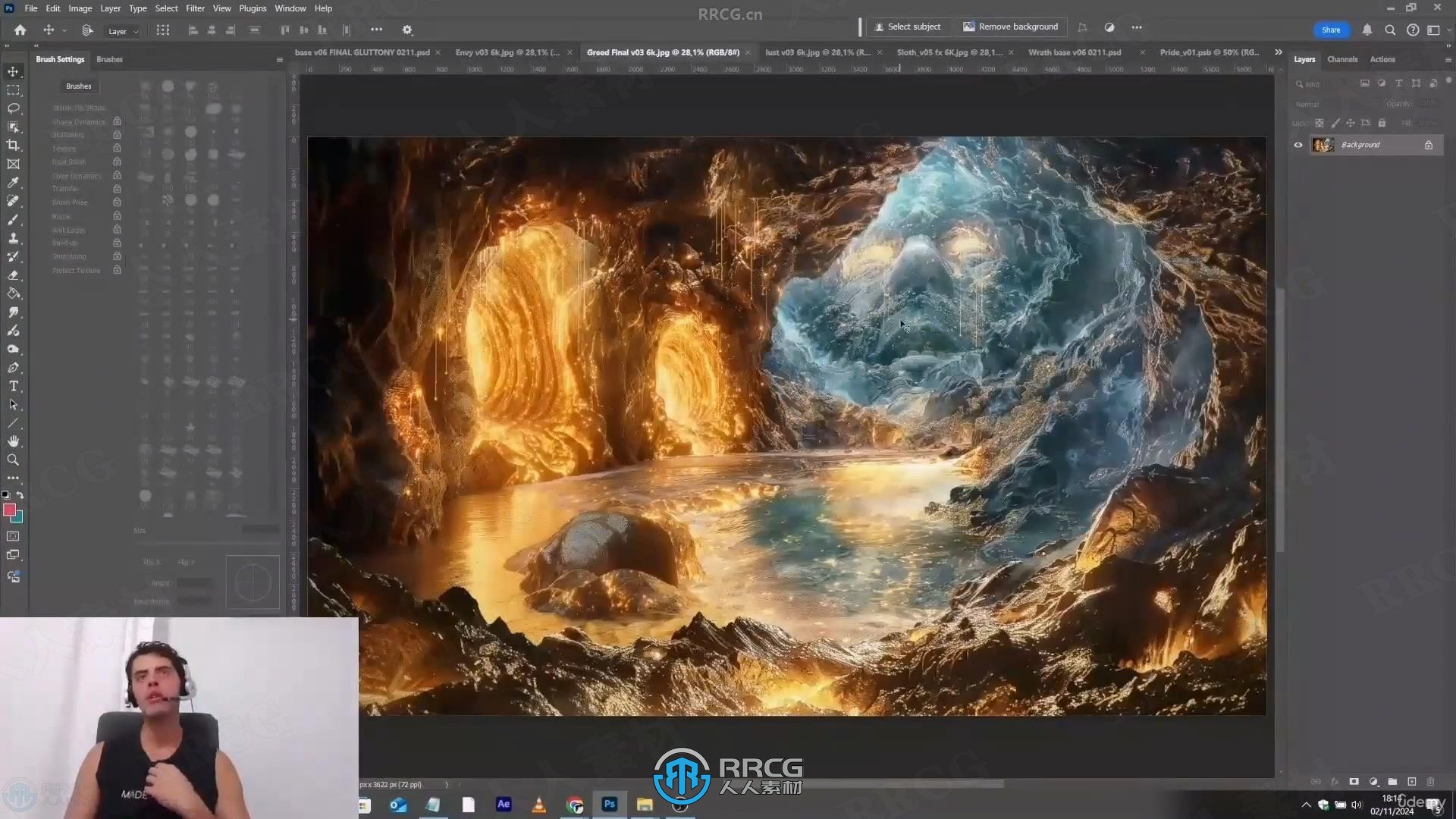Select the Rectangular Marquee tool

(x=14, y=89)
